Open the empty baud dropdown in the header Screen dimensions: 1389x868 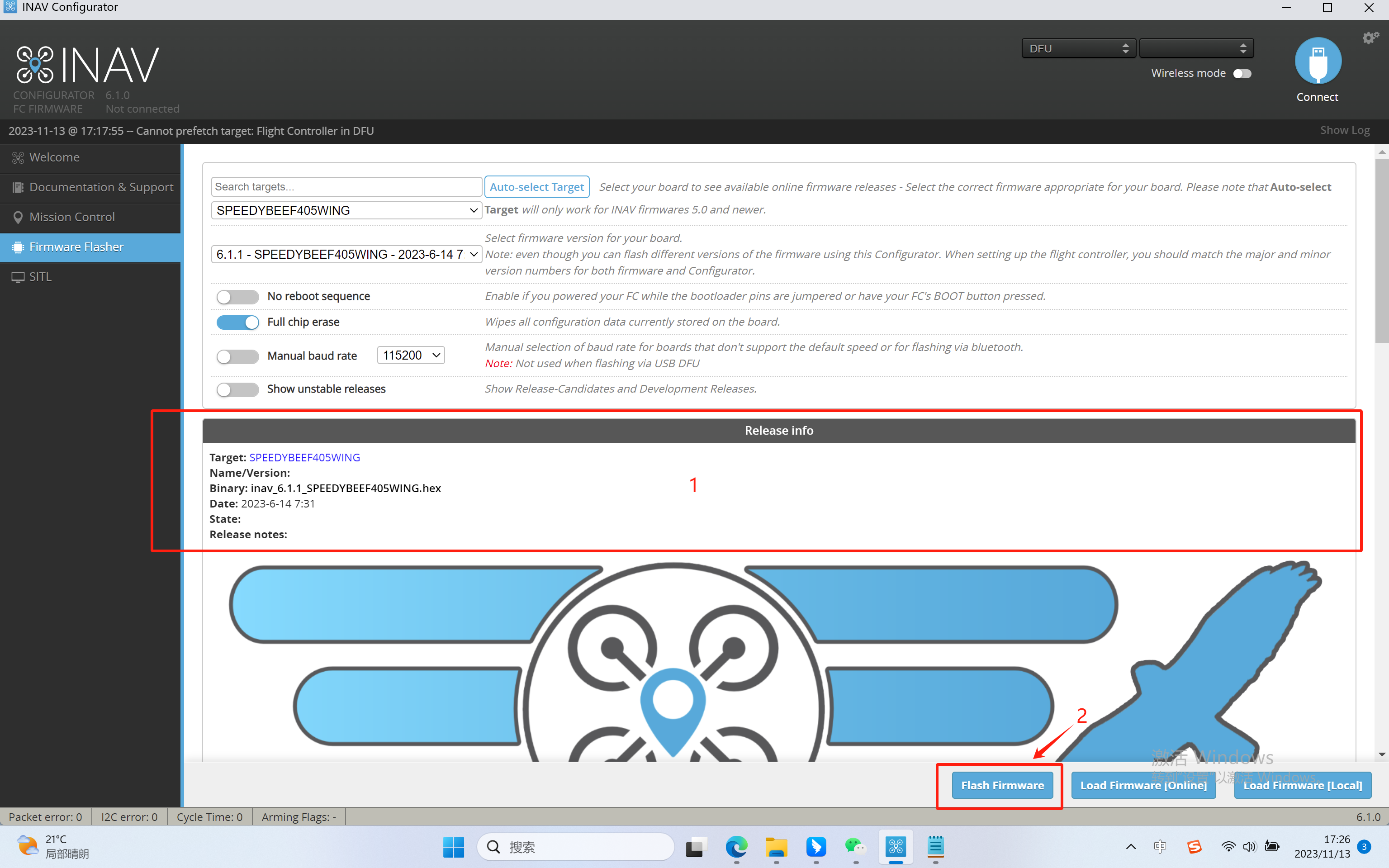(1196, 49)
